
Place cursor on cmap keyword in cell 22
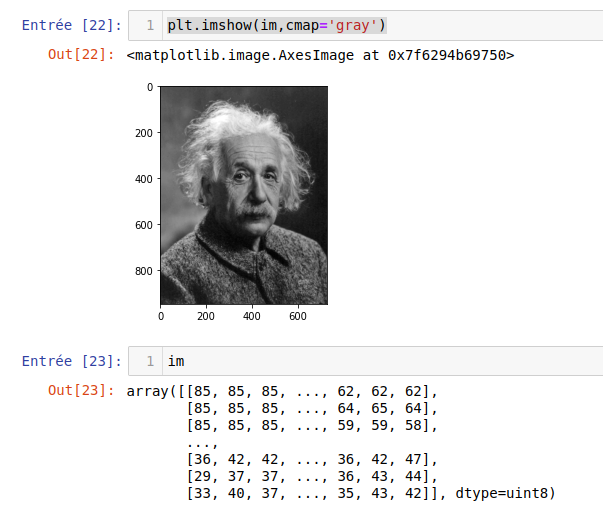(301, 24)
